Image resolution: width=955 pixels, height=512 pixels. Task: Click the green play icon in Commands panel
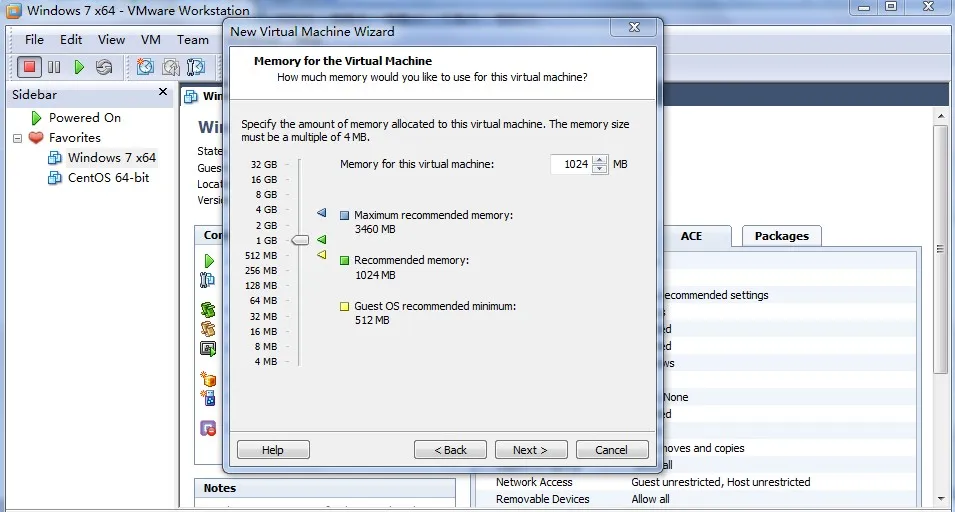[209, 261]
